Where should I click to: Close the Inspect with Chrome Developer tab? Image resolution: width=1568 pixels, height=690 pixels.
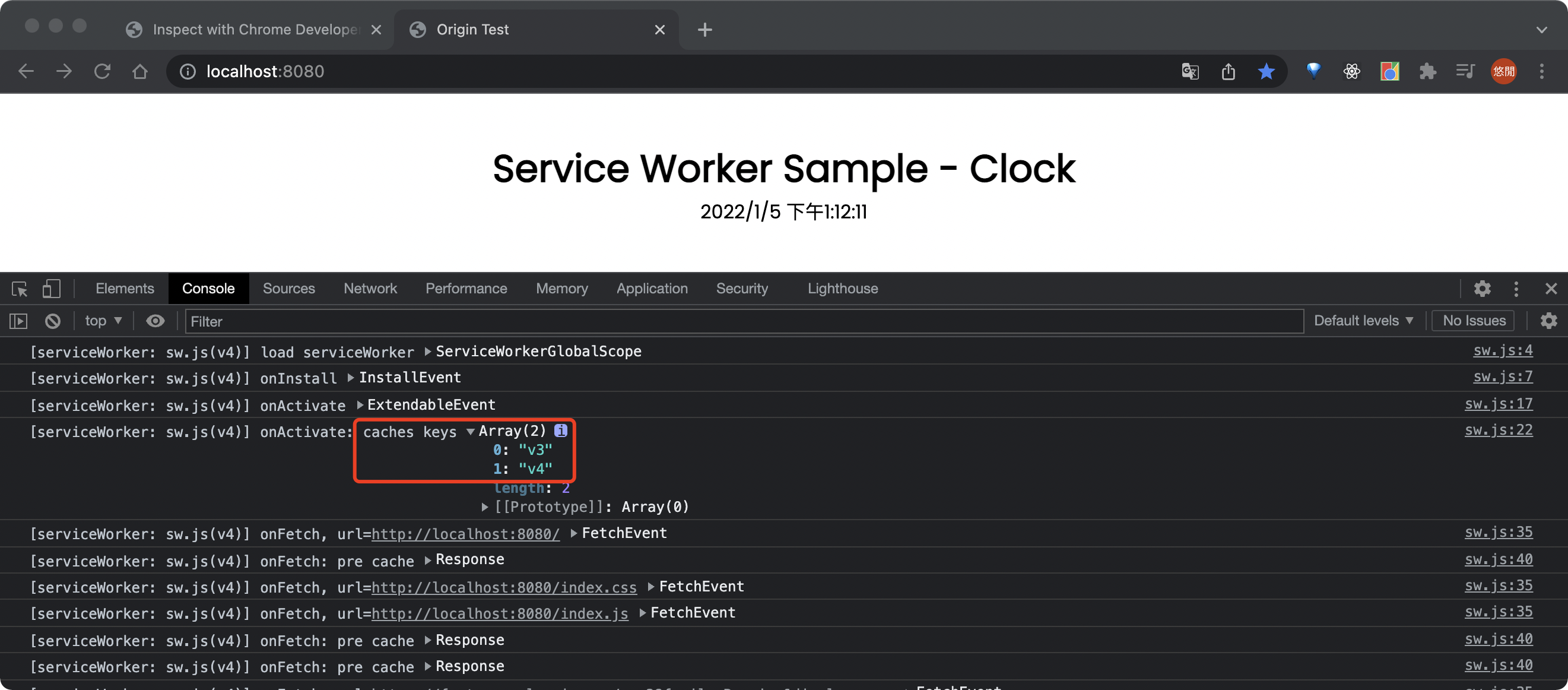tap(376, 29)
